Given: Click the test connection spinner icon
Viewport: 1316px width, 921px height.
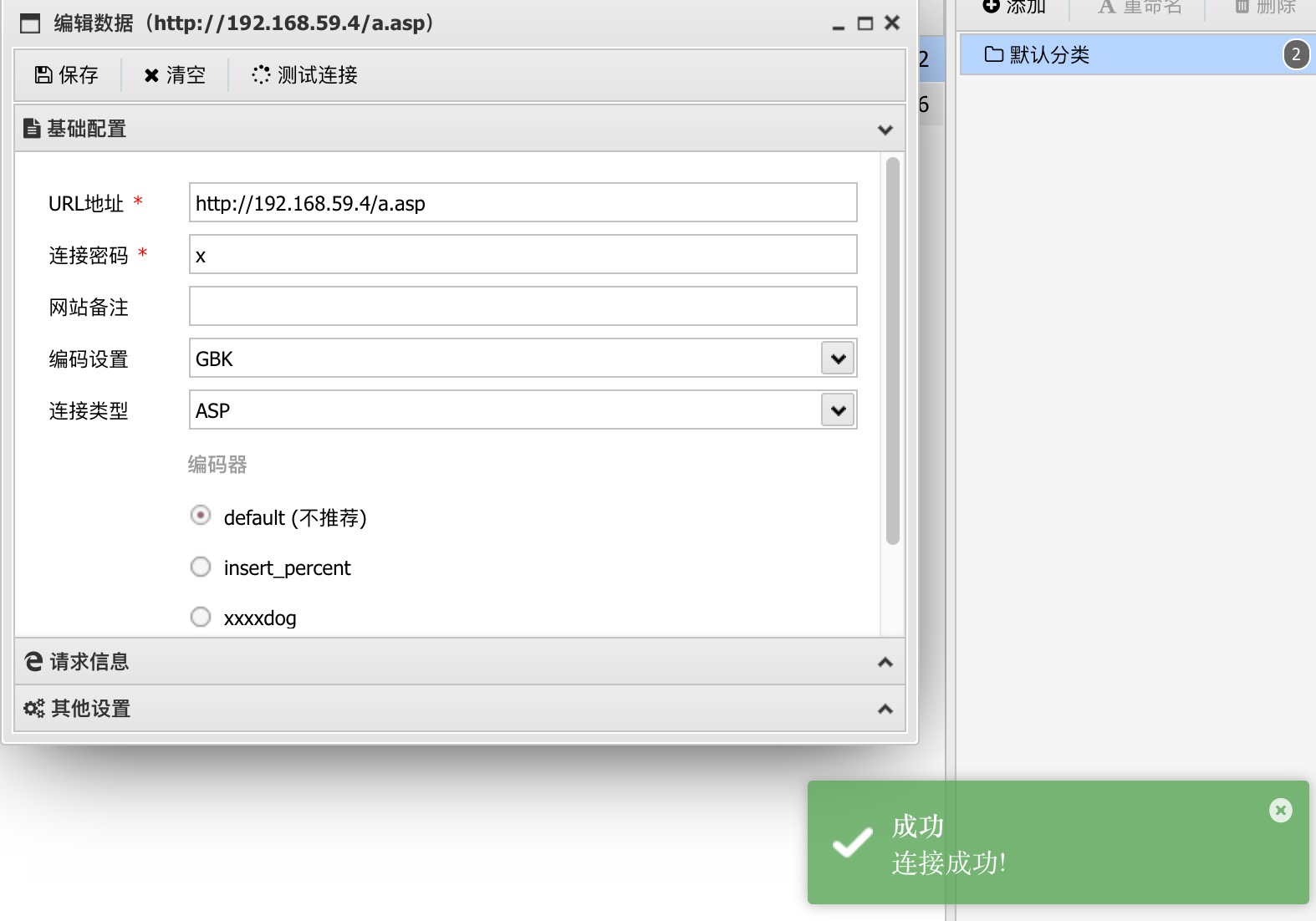Looking at the screenshot, I should click(x=261, y=75).
